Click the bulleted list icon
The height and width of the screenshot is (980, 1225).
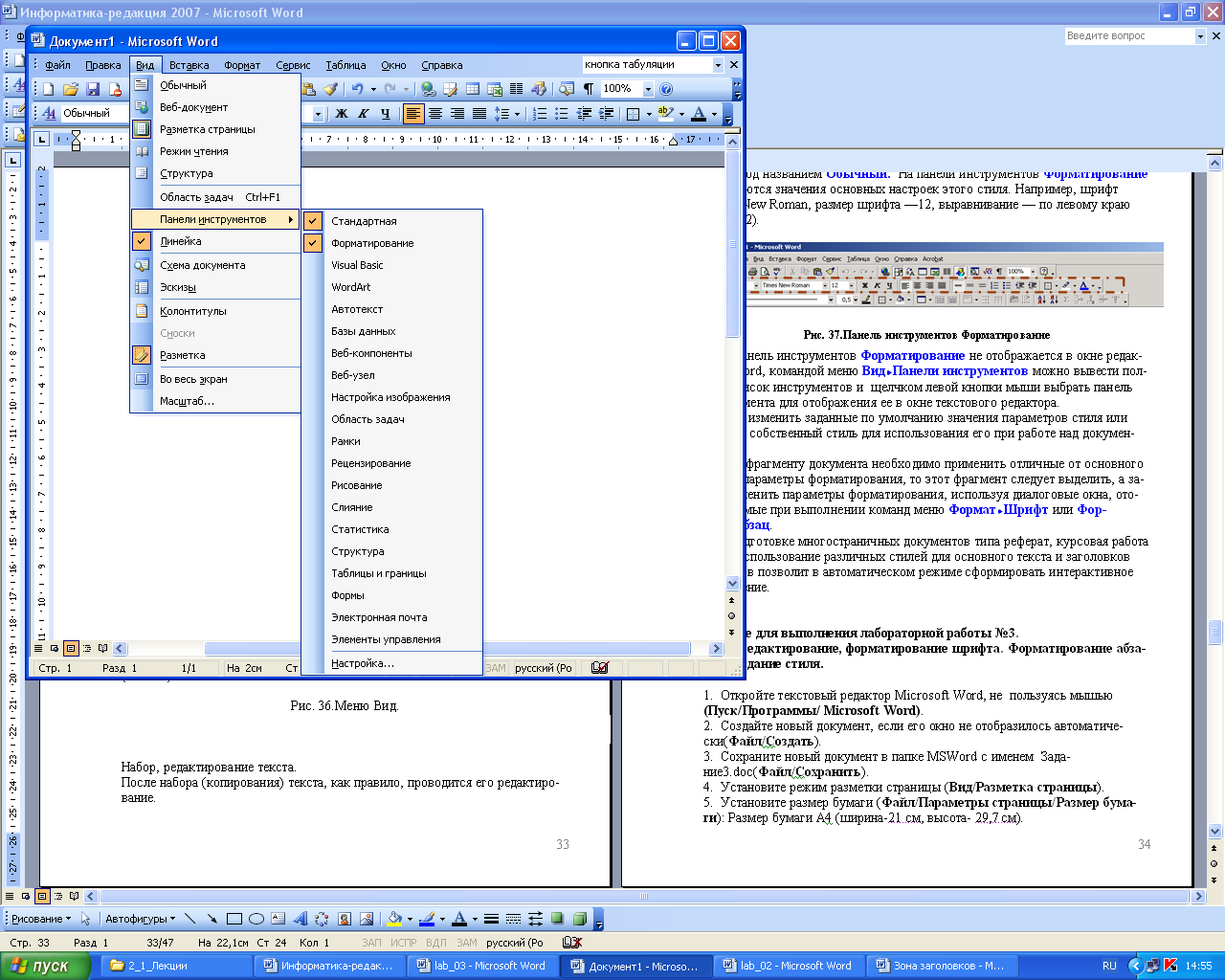(562, 114)
